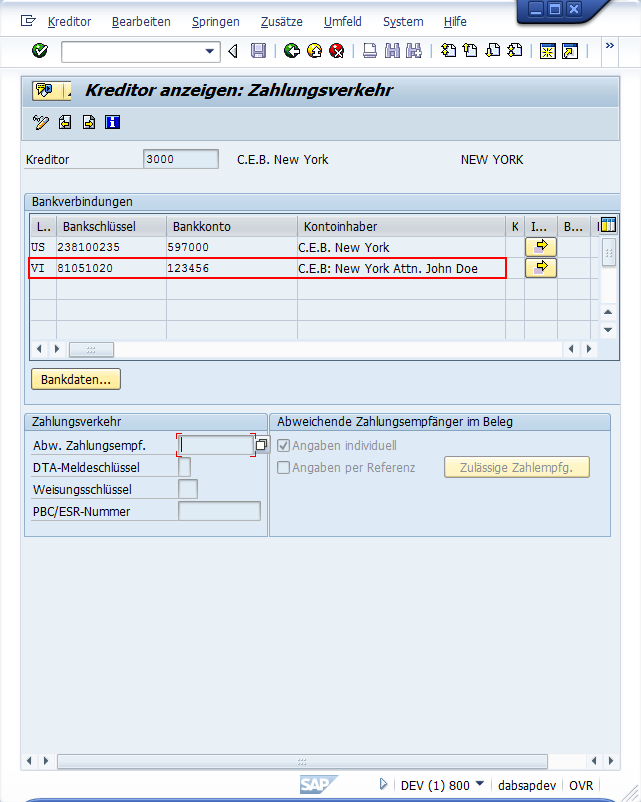Click bank table horizontal scrollbar thumb
The width and height of the screenshot is (641, 802).
pyautogui.click(x=91, y=350)
